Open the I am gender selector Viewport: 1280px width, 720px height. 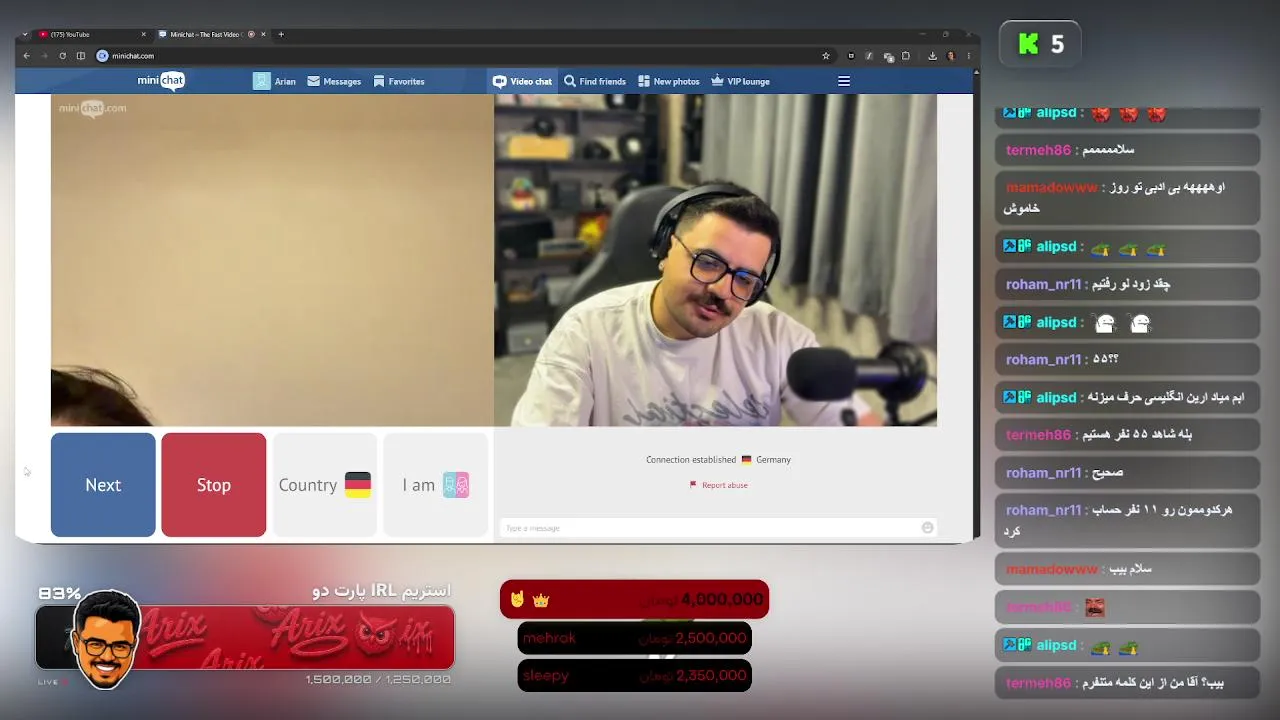435,485
